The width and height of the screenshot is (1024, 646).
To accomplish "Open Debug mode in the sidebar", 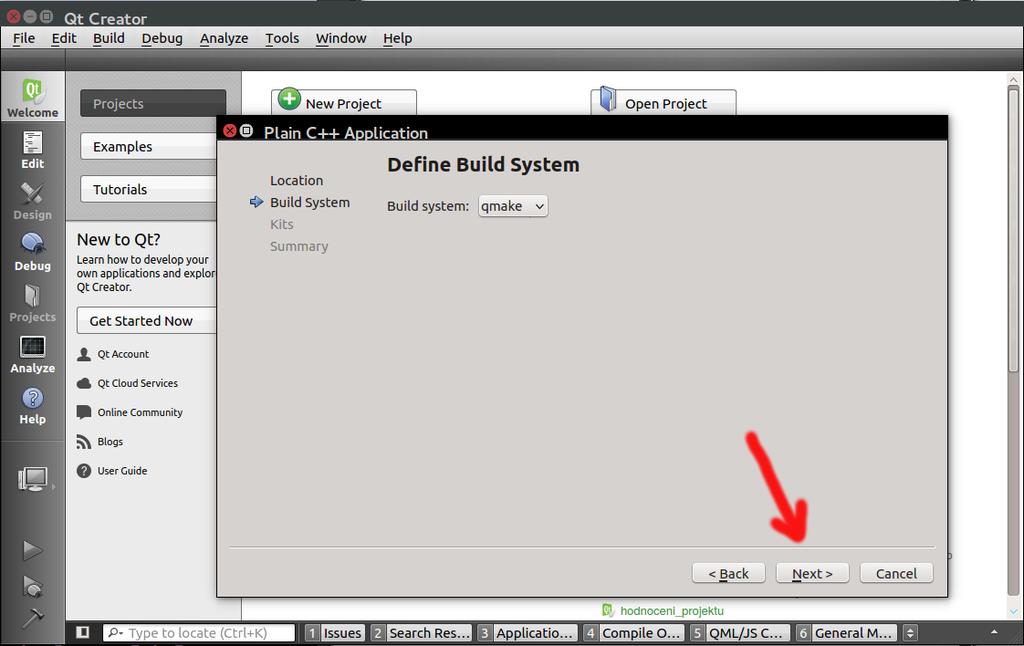I will [32, 252].
